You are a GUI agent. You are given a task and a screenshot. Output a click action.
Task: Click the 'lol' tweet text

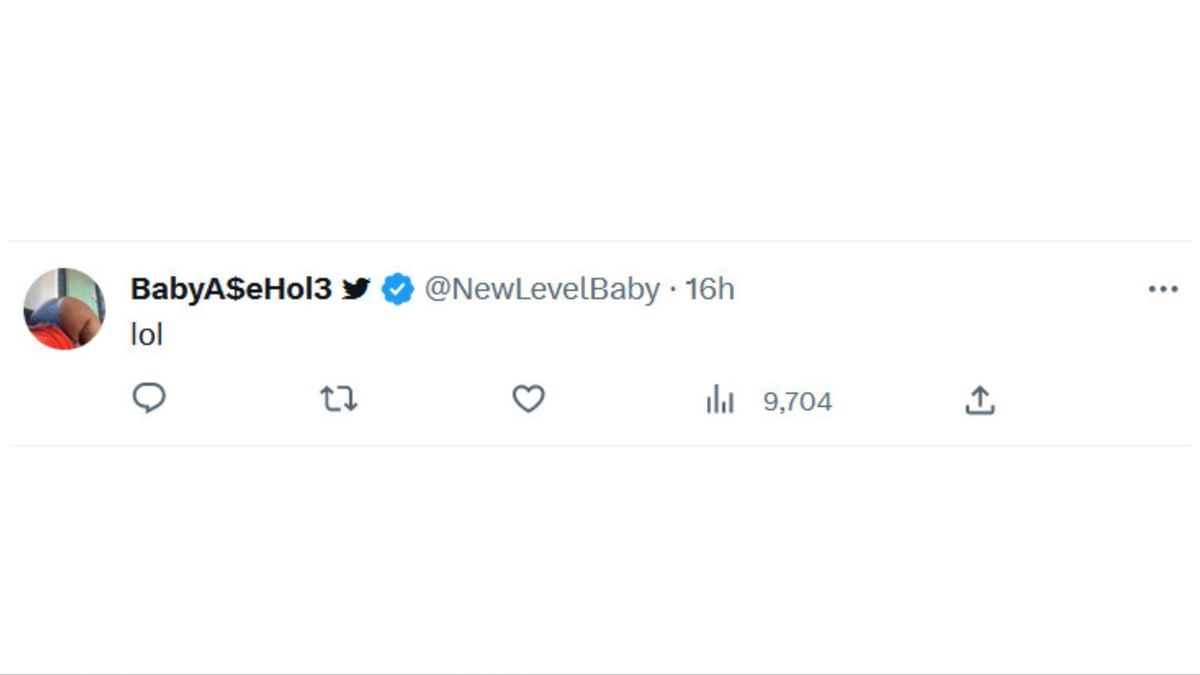point(146,336)
